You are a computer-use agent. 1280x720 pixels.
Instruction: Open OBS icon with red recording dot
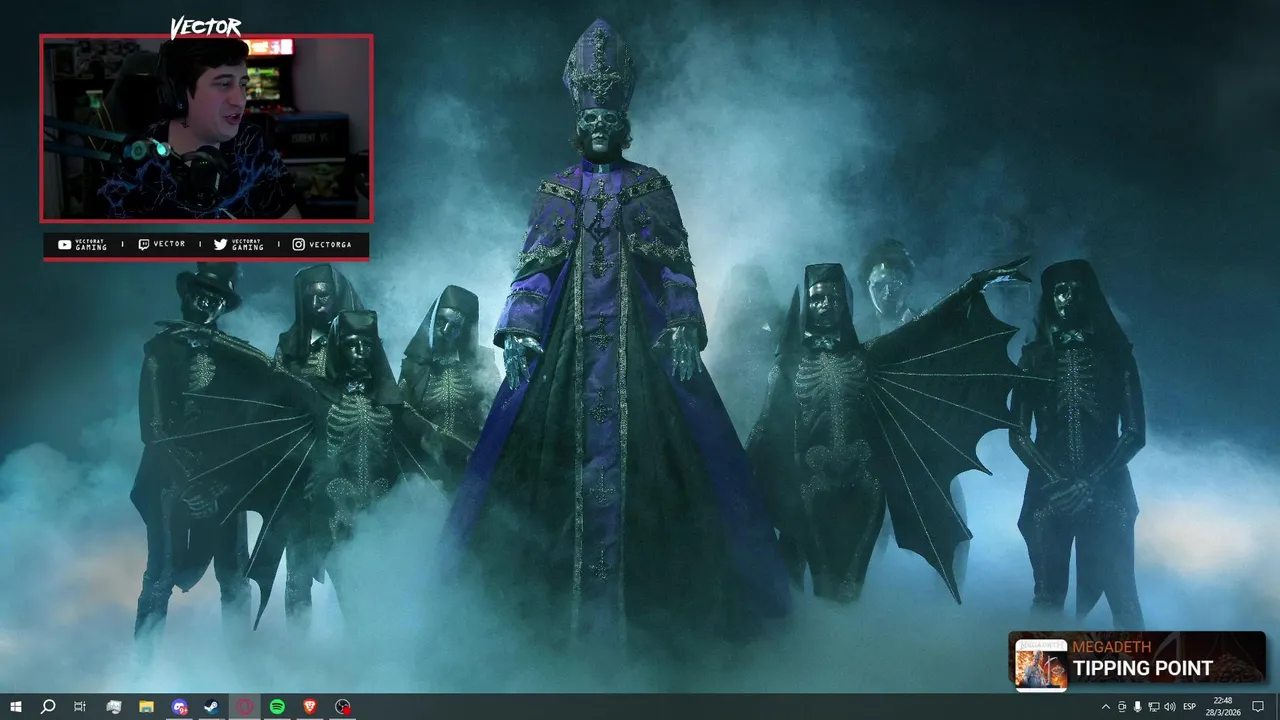tap(343, 707)
